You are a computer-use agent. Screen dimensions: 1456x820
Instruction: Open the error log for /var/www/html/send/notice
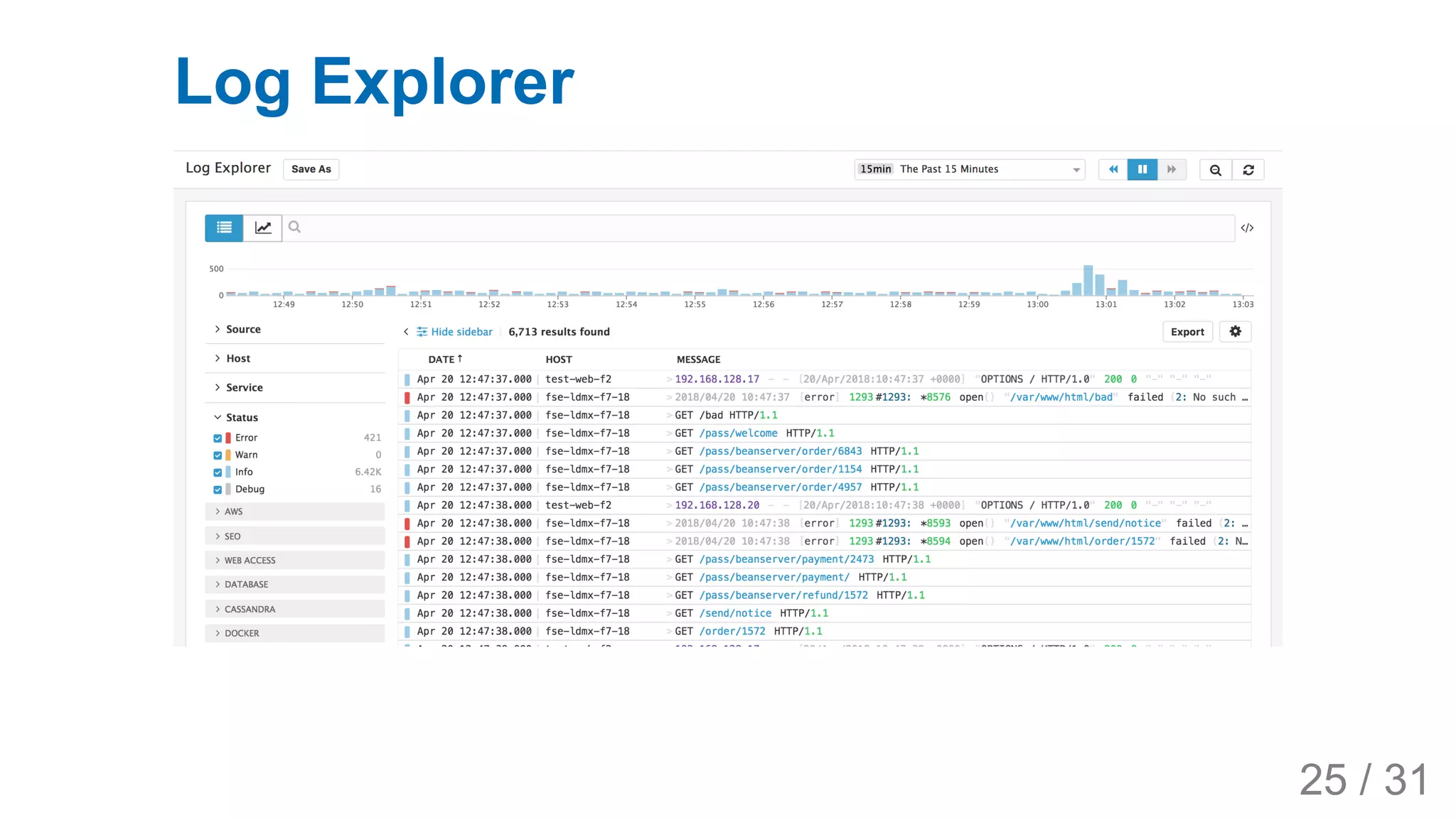pyautogui.click(x=825, y=523)
